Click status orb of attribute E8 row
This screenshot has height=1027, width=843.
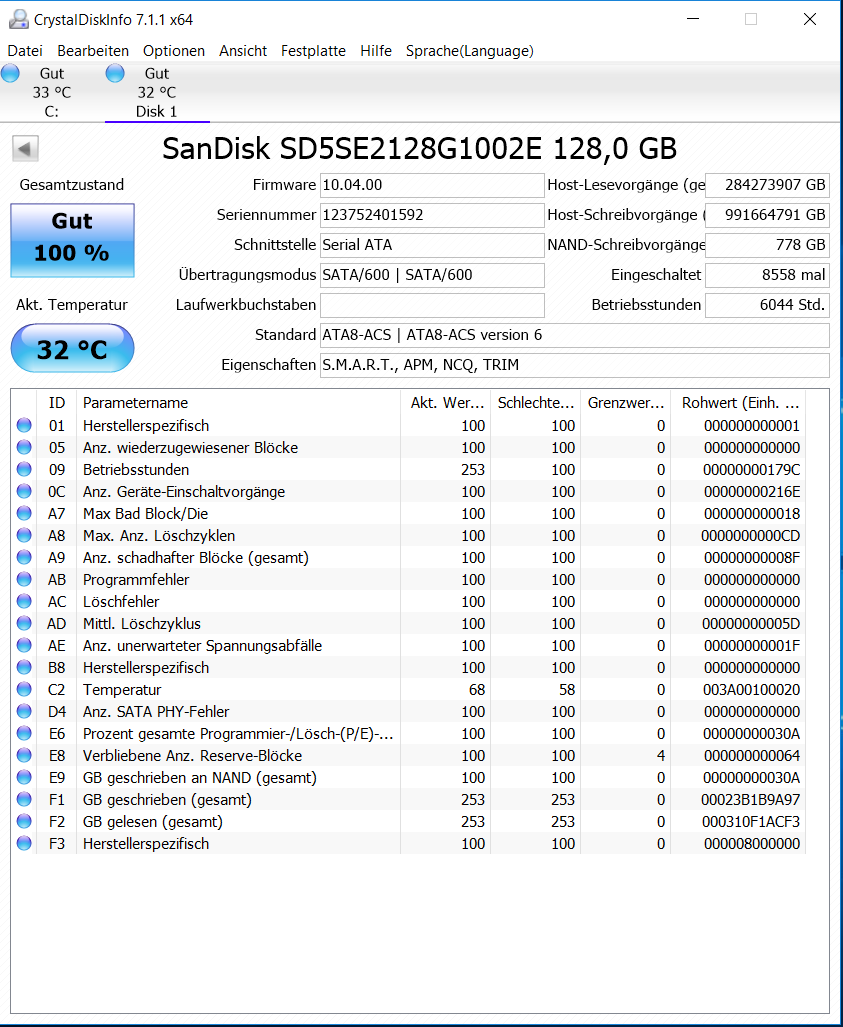pyautogui.click(x=24, y=756)
